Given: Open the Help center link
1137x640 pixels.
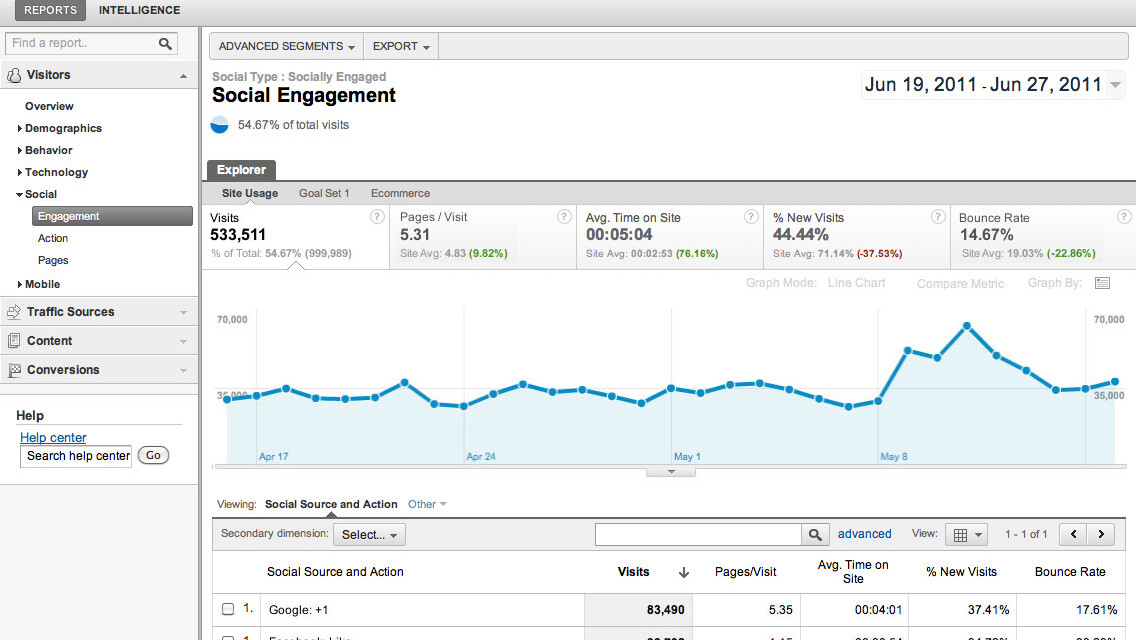Looking at the screenshot, I should click(x=53, y=437).
